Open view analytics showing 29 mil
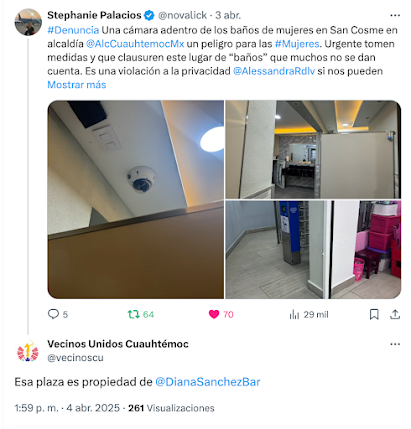This screenshot has width=411, height=429. (294, 314)
